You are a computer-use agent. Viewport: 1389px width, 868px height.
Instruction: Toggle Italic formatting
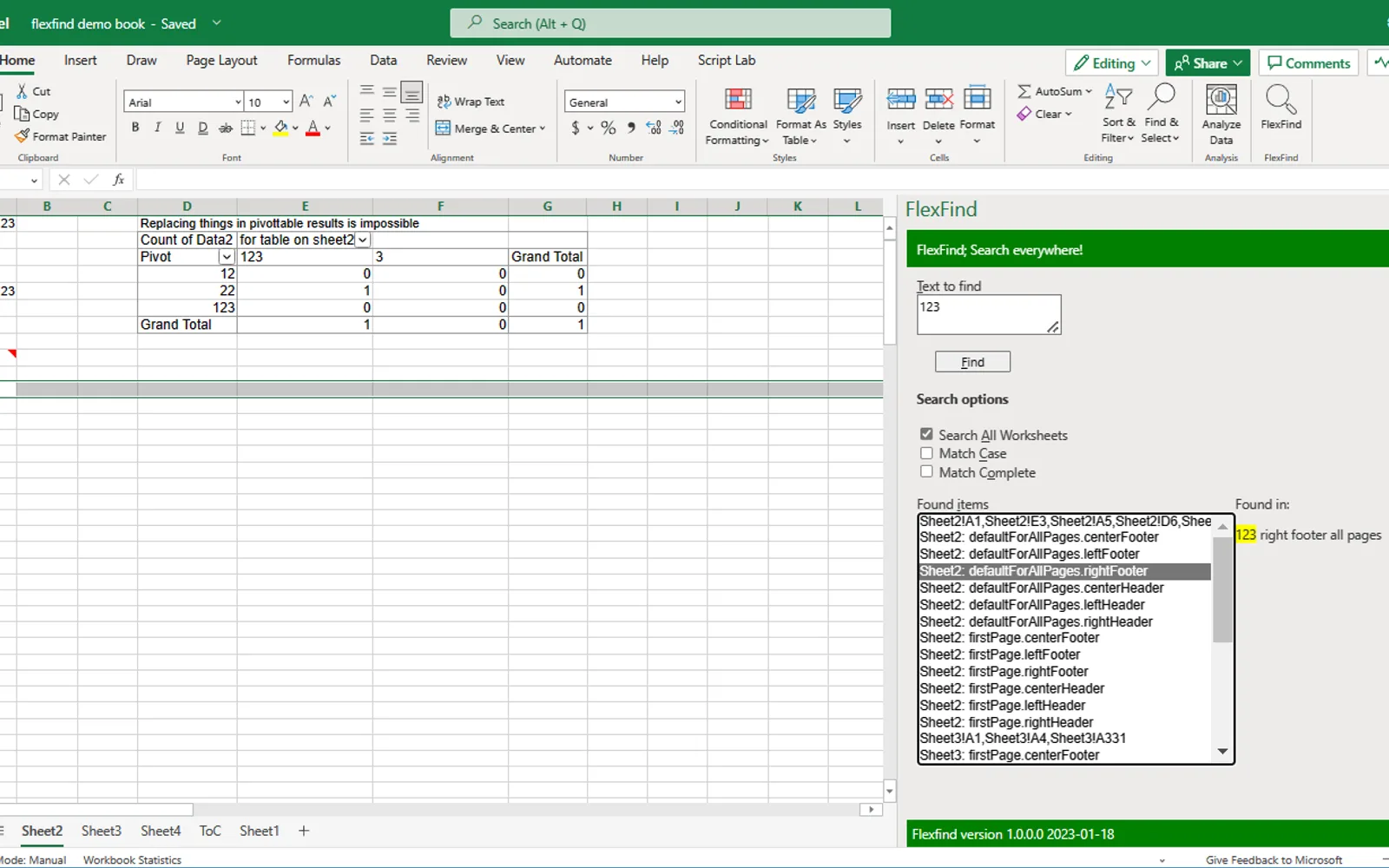(x=157, y=128)
